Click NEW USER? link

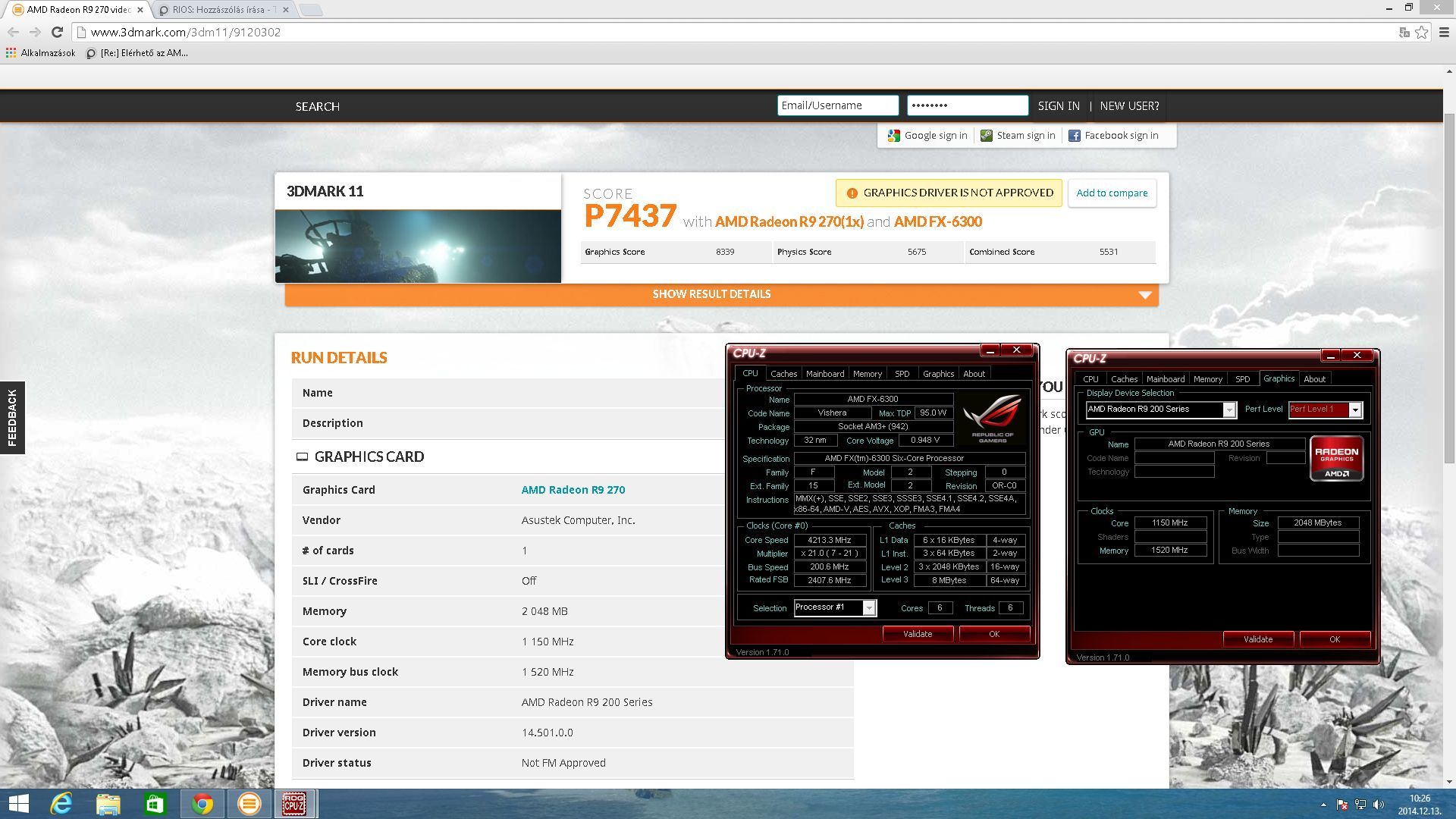click(x=1129, y=106)
